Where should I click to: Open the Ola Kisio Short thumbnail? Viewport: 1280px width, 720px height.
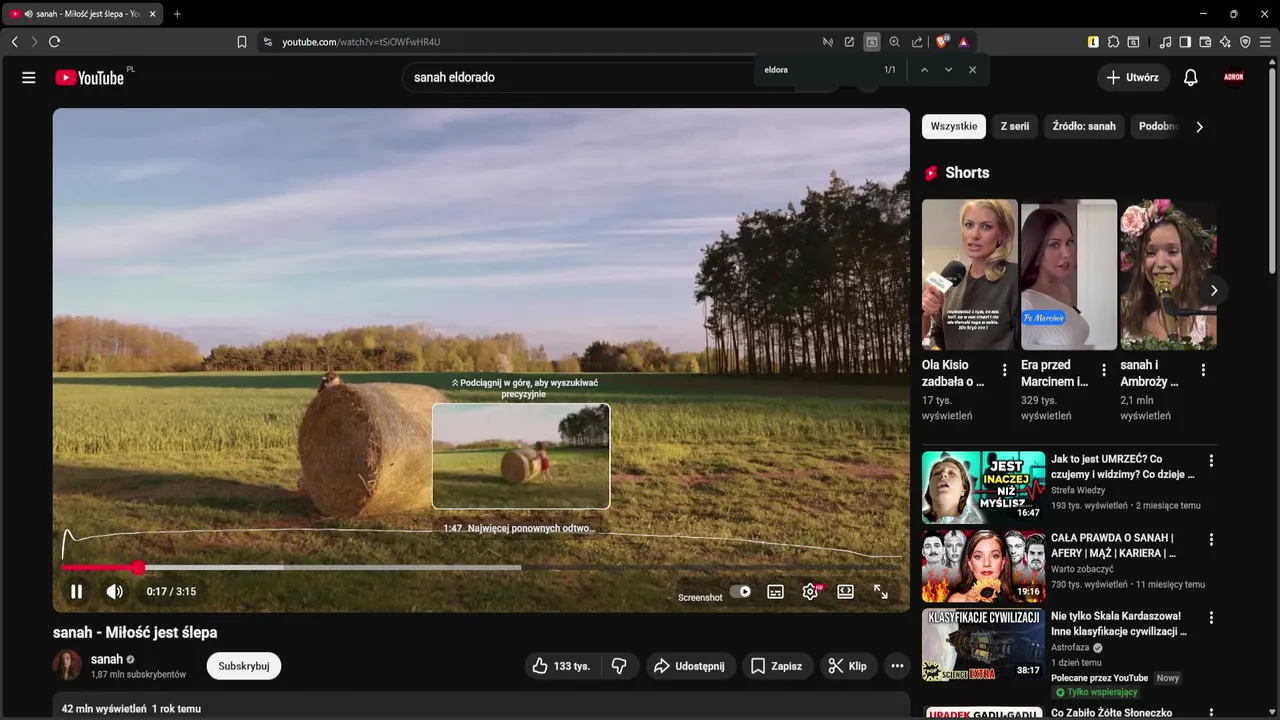[969, 274]
